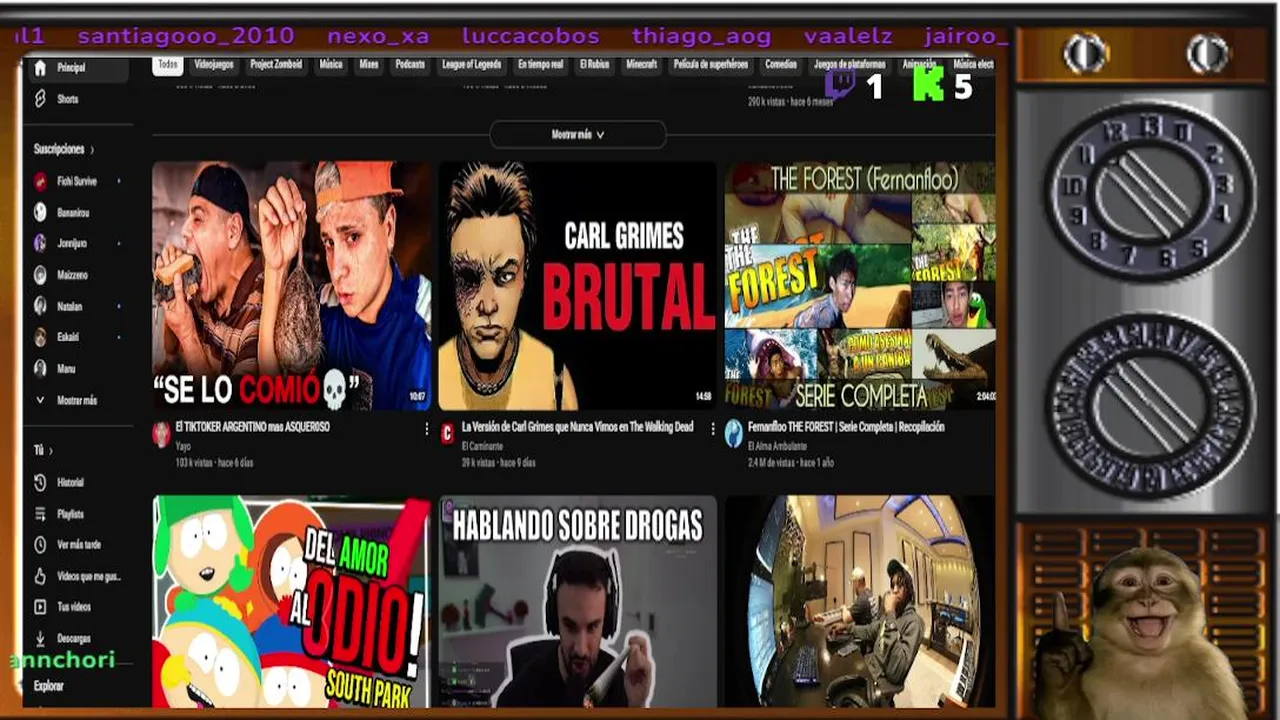The image size is (1280, 720).
Task: Open "El TIKTOKER ARGENTINO mas ASQUEROSO" video title
Action: click(253, 427)
